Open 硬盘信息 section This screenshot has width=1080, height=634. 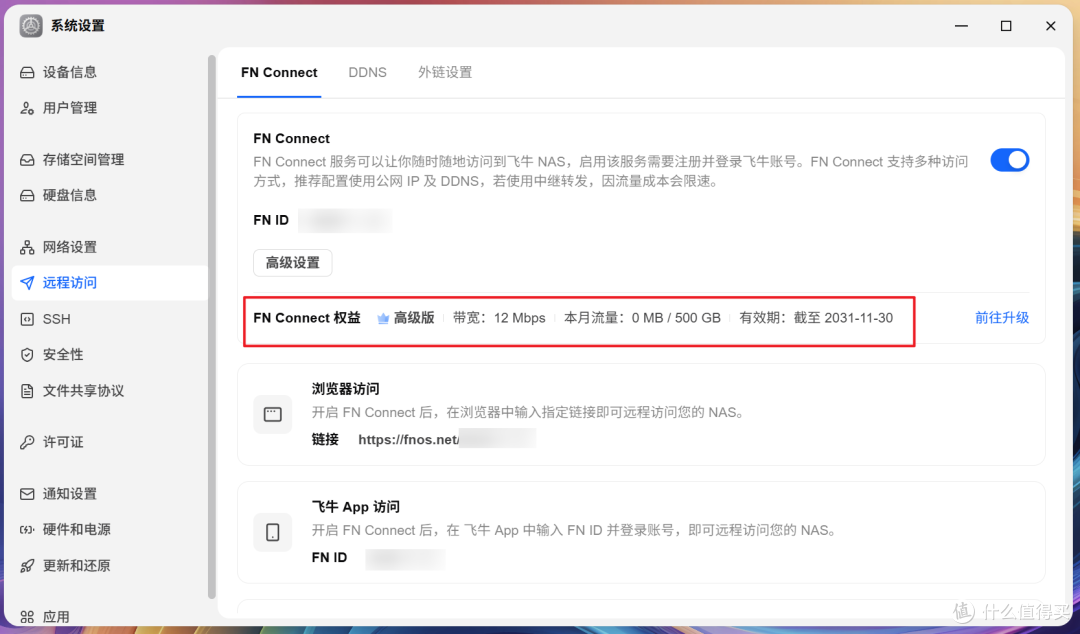coord(110,196)
